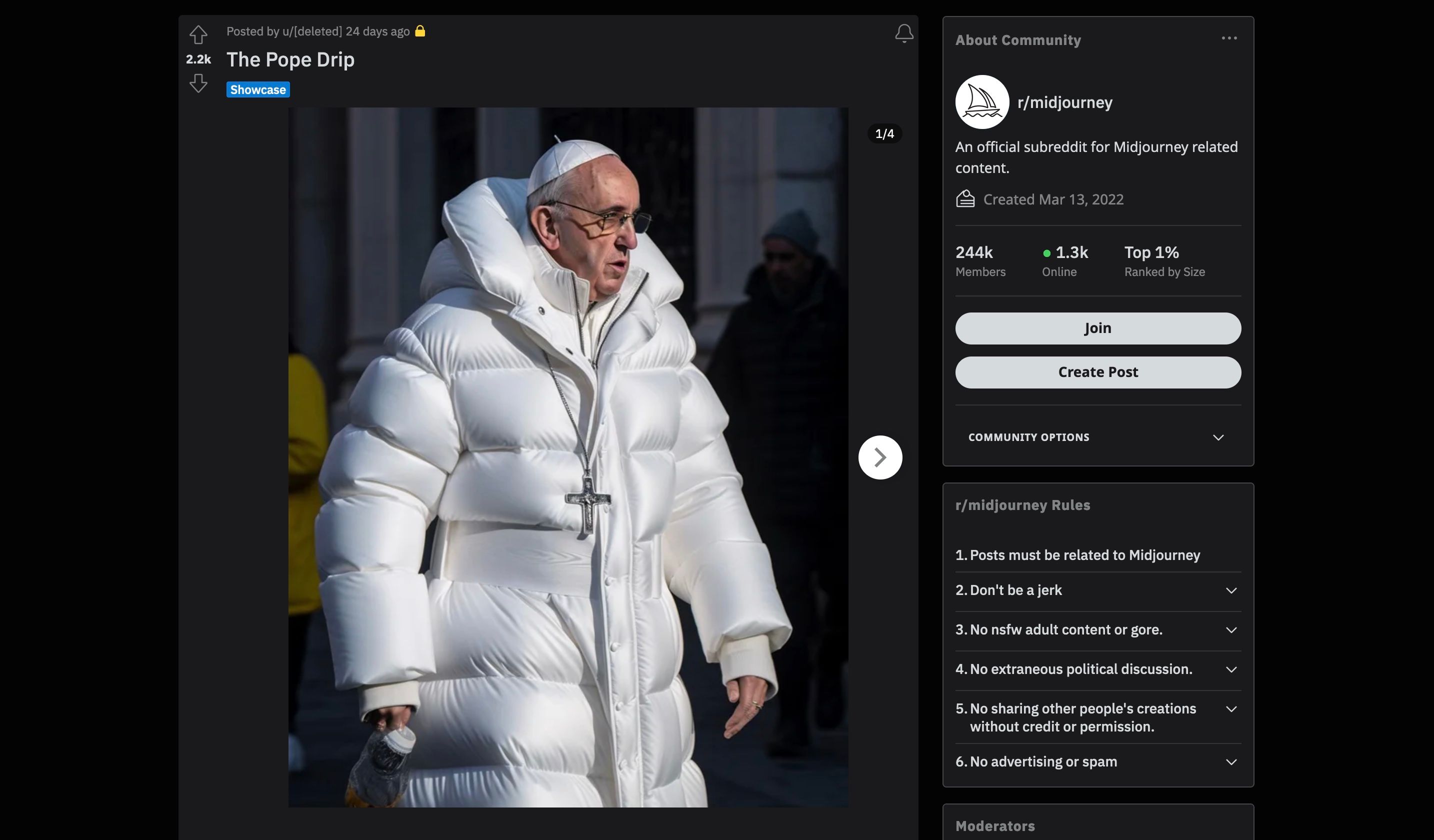Click the r/midjourney sailboat avatar
The image size is (1434, 840).
click(981, 102)
